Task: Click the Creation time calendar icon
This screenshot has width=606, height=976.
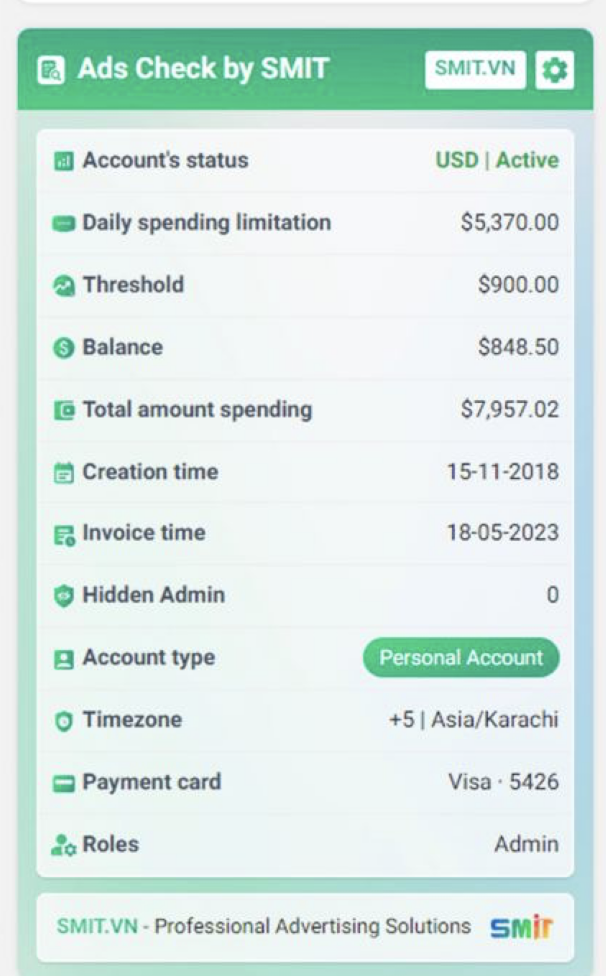Action: pos(64,473)
